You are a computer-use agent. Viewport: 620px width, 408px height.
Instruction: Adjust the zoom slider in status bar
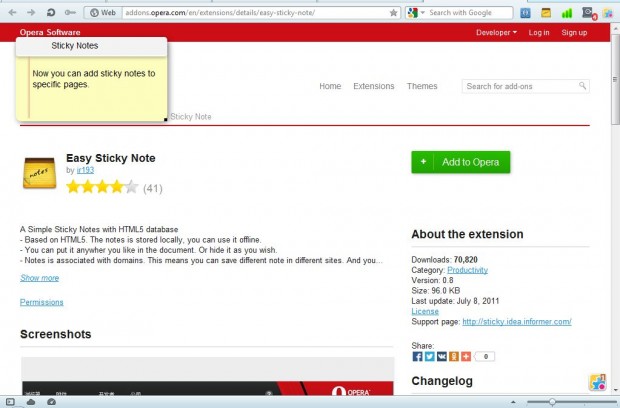[552, 402]
